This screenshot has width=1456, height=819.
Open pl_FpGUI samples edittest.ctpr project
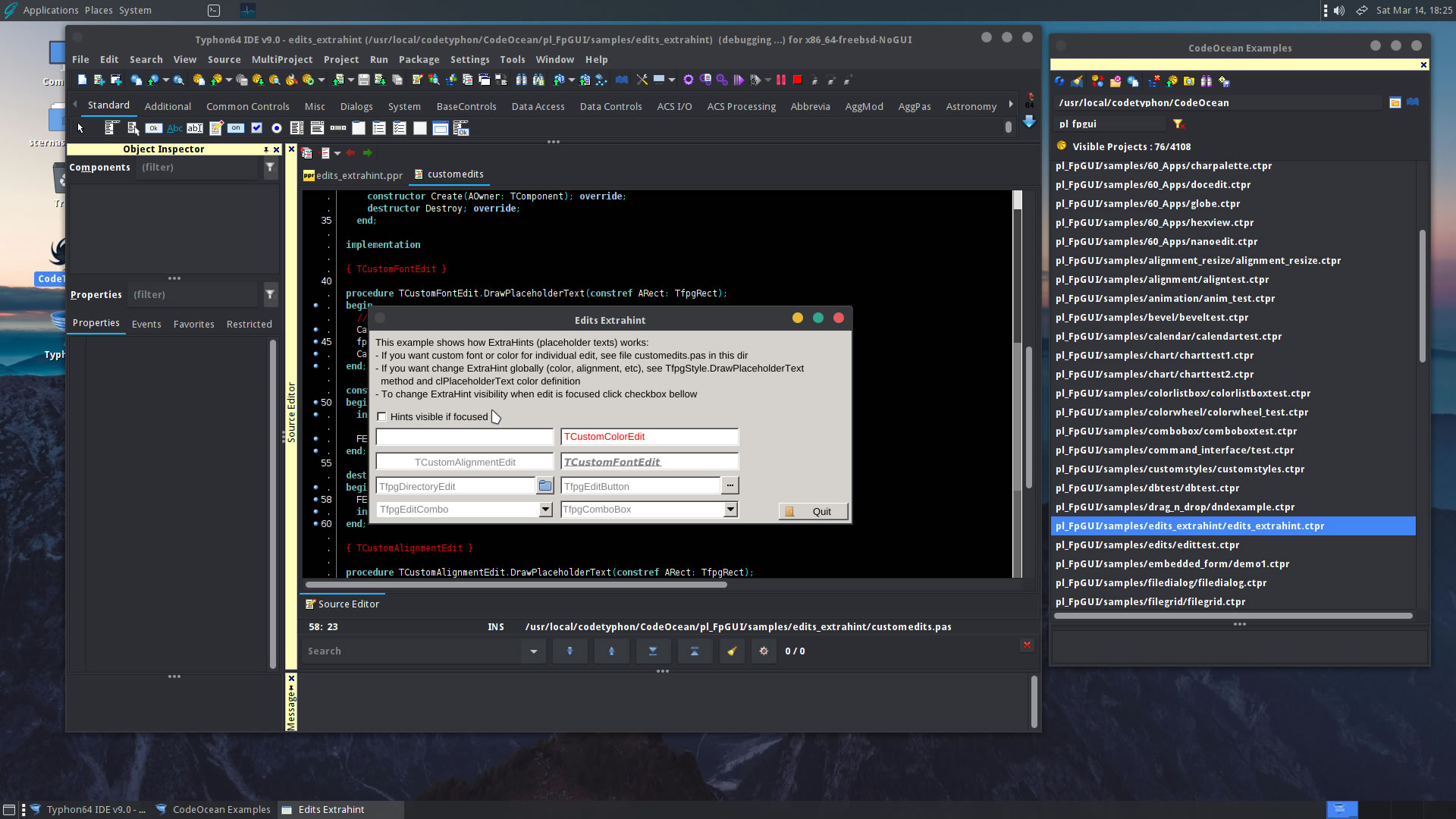pyautogui.click(x=1147, y=545)
